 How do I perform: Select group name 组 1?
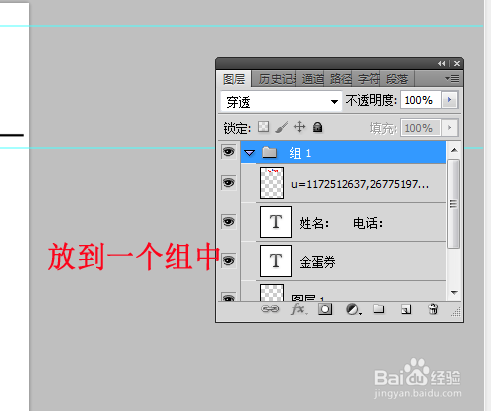(300, 153)
